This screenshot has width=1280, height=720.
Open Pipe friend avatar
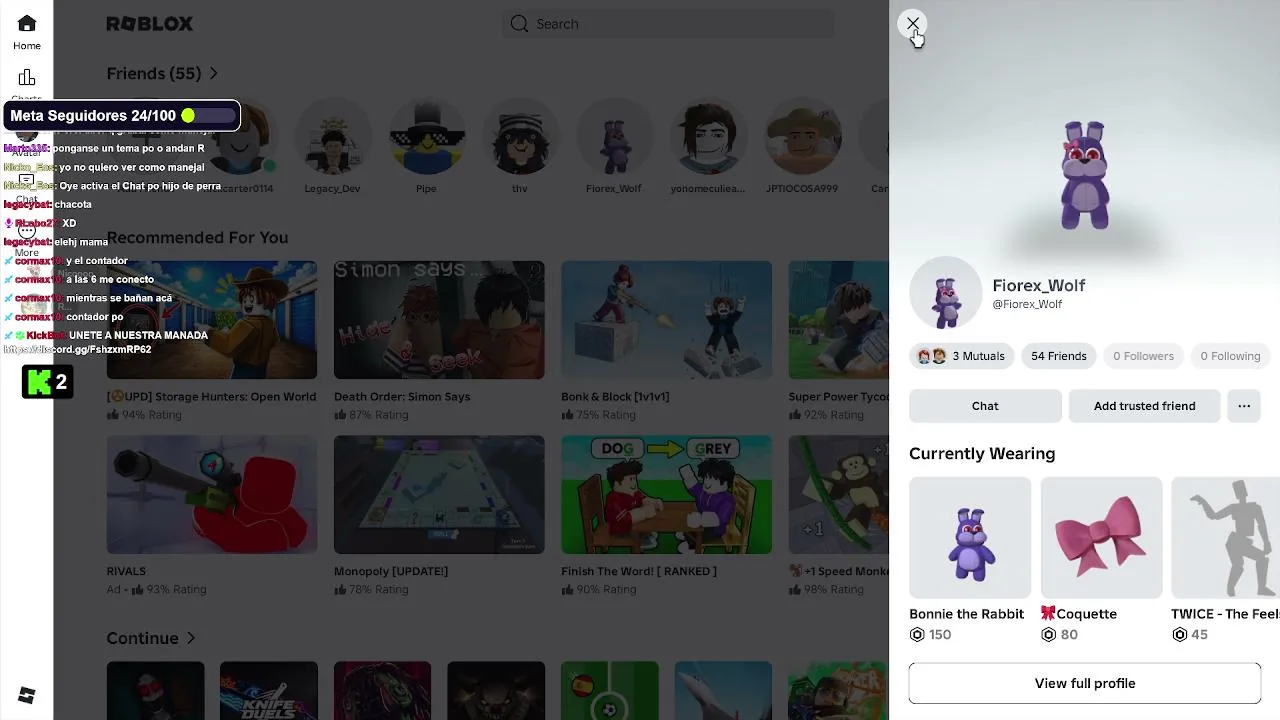(426, 138)
